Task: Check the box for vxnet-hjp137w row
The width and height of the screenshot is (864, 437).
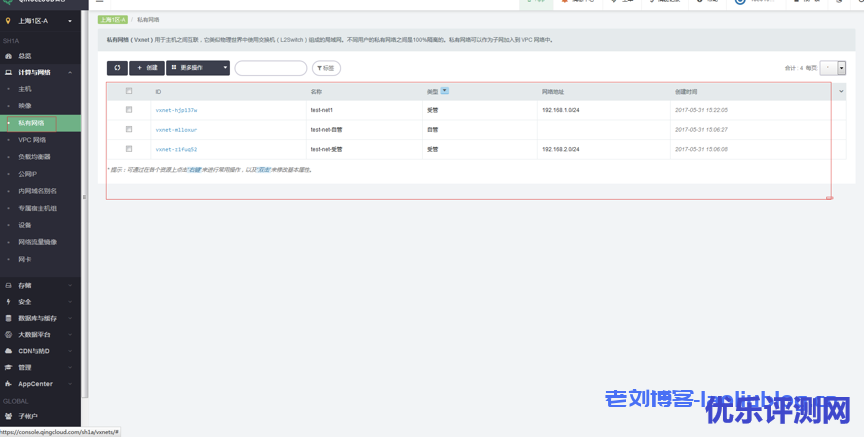Action: [129, 110]
